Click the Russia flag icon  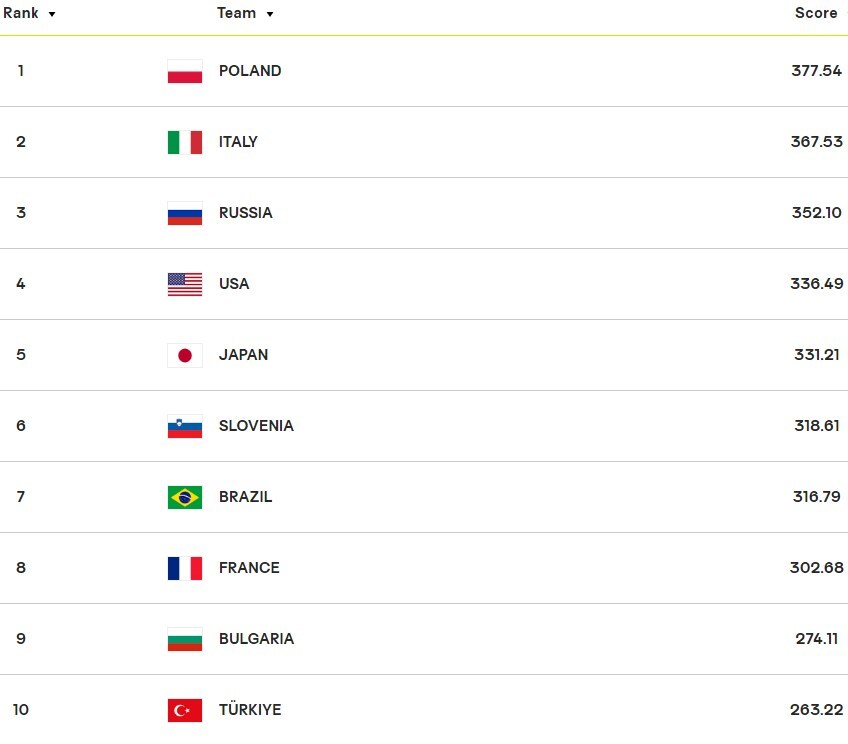[185, 213]
